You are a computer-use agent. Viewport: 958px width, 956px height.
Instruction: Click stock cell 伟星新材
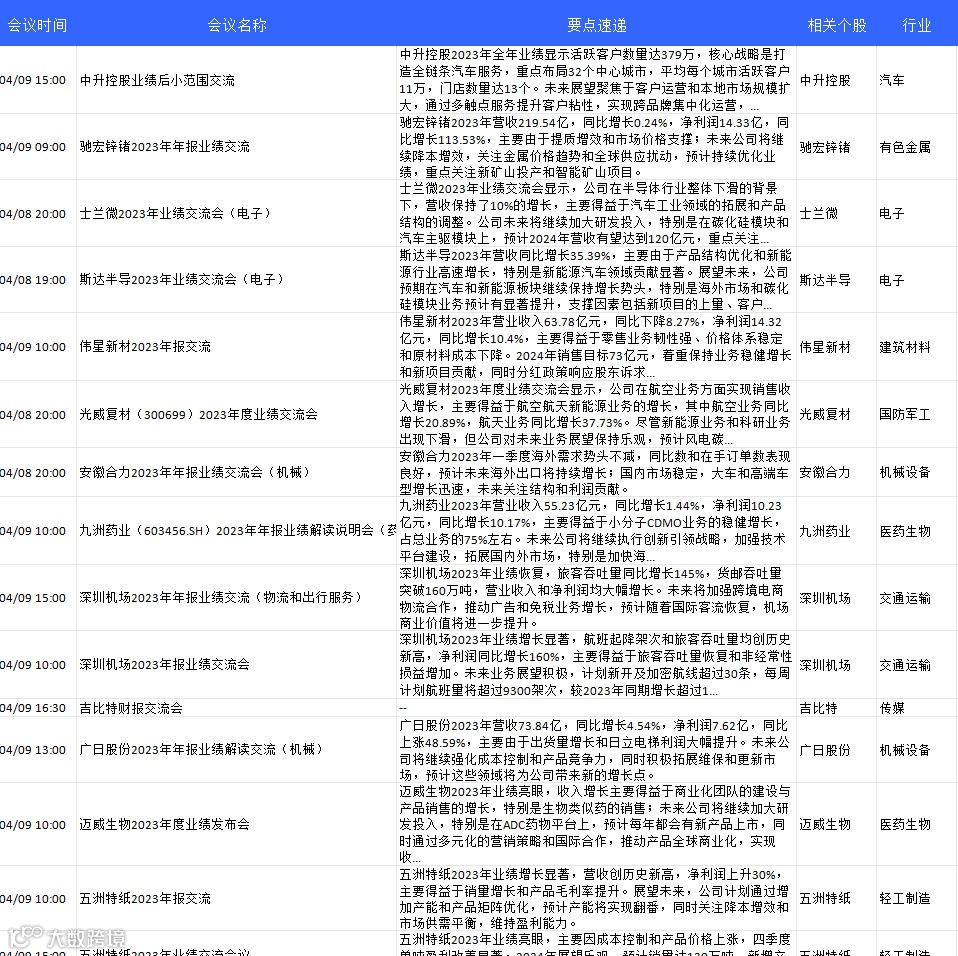click(x=825, y=347)
